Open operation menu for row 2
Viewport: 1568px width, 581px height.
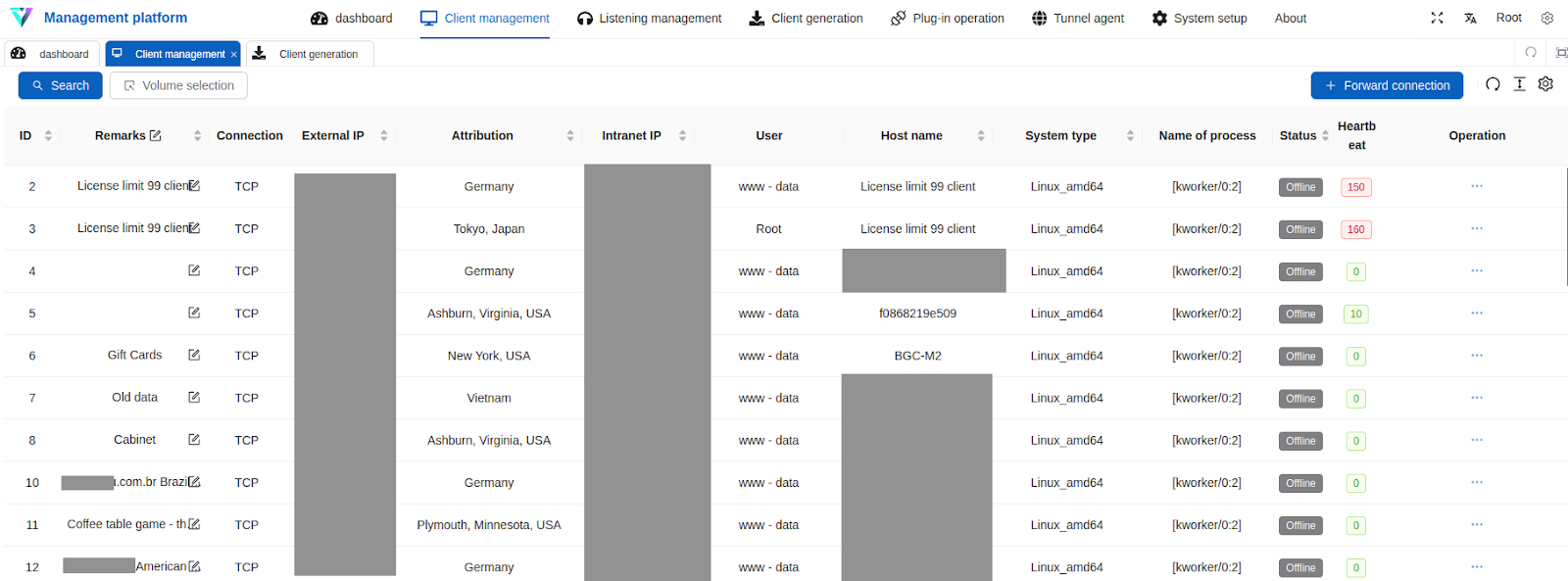[1476, 186]
